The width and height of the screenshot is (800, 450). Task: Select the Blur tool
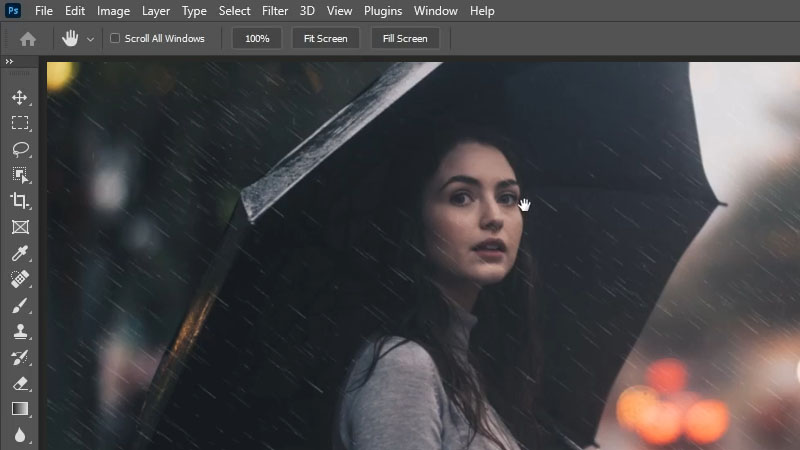point(20,435)
